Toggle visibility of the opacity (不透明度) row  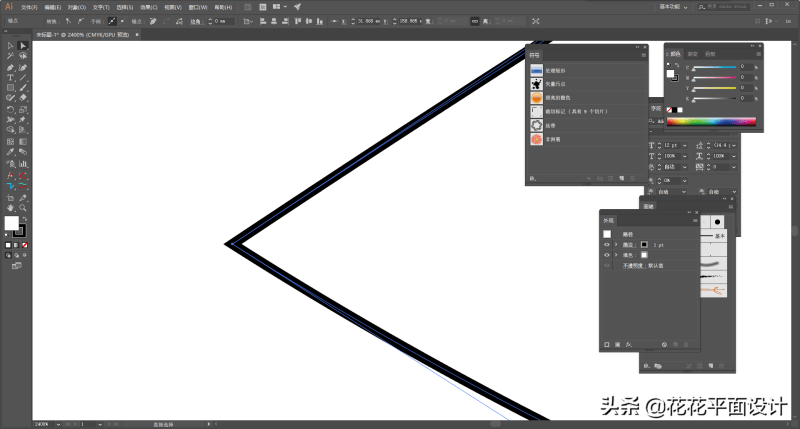tap(607, 266)
